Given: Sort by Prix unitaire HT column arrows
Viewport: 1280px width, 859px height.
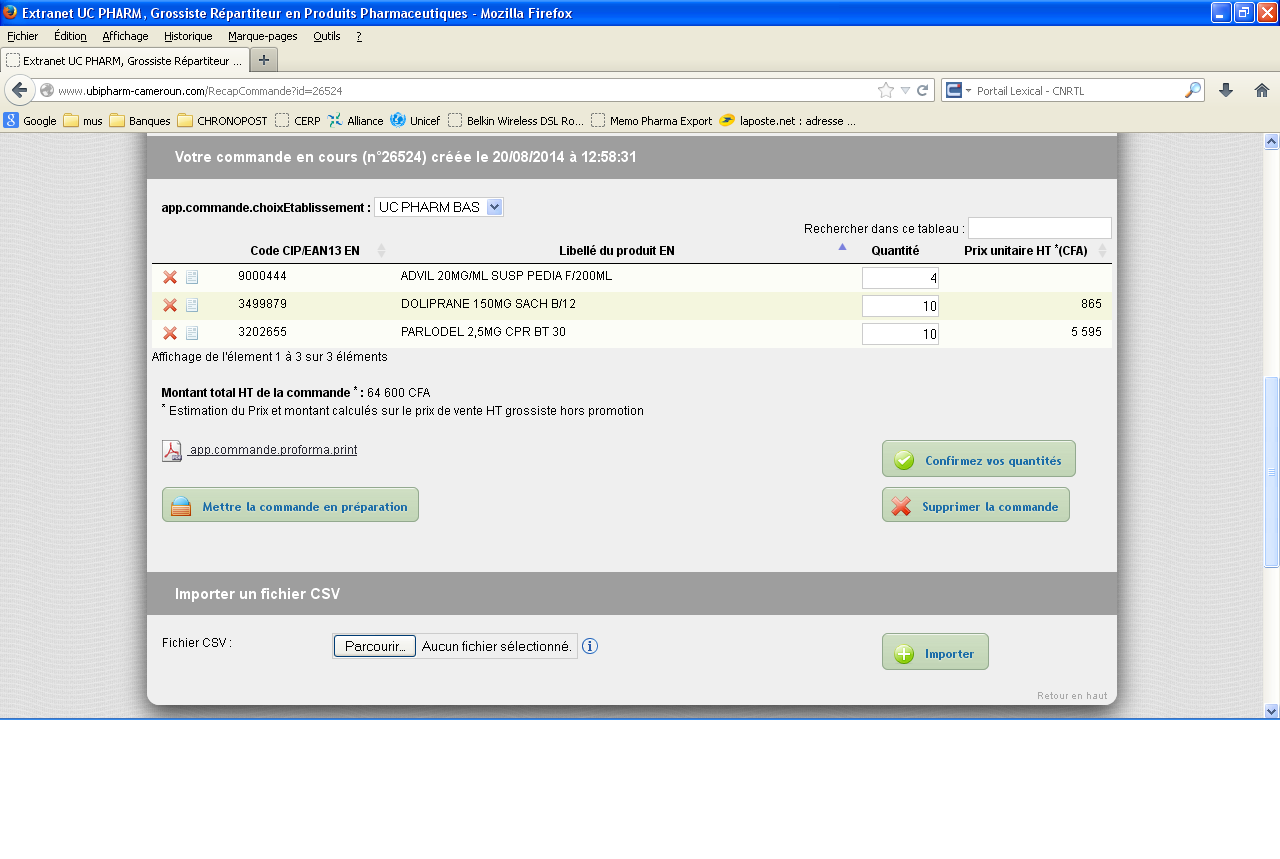Looking at the screenshot, I should click(1103, 250).
